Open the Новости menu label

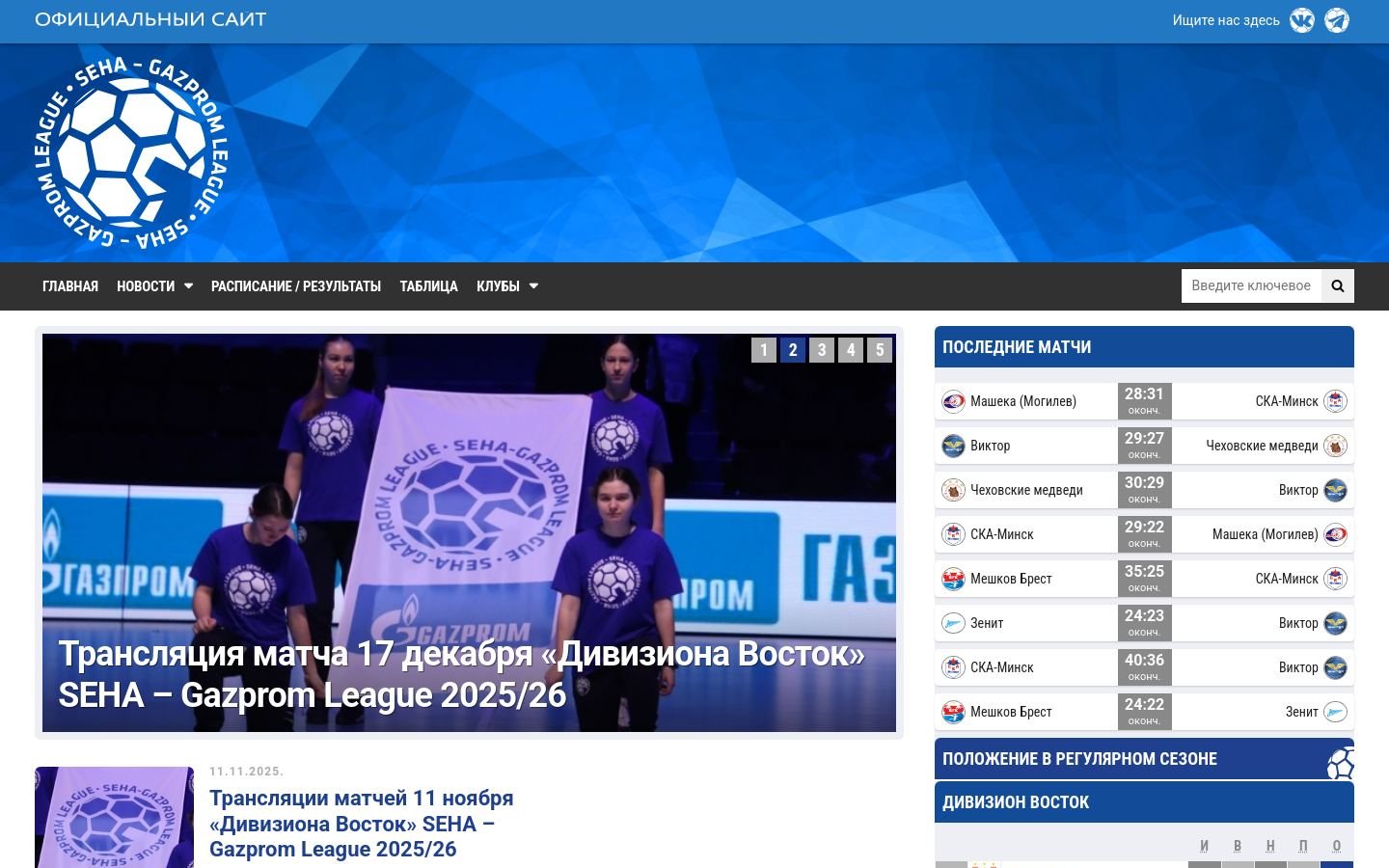click(x=146, y=286)
